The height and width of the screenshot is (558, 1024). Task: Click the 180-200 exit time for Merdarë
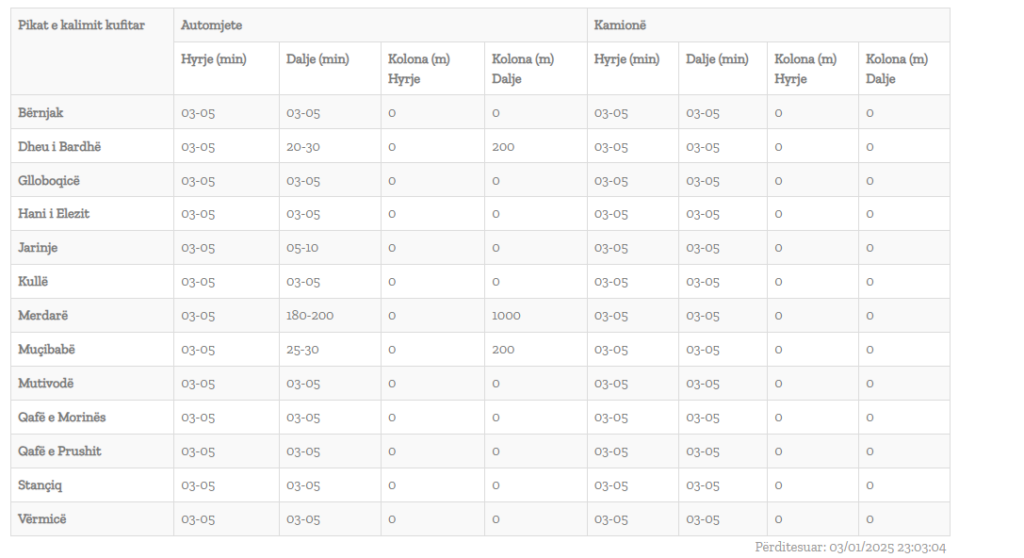(310, 315)
